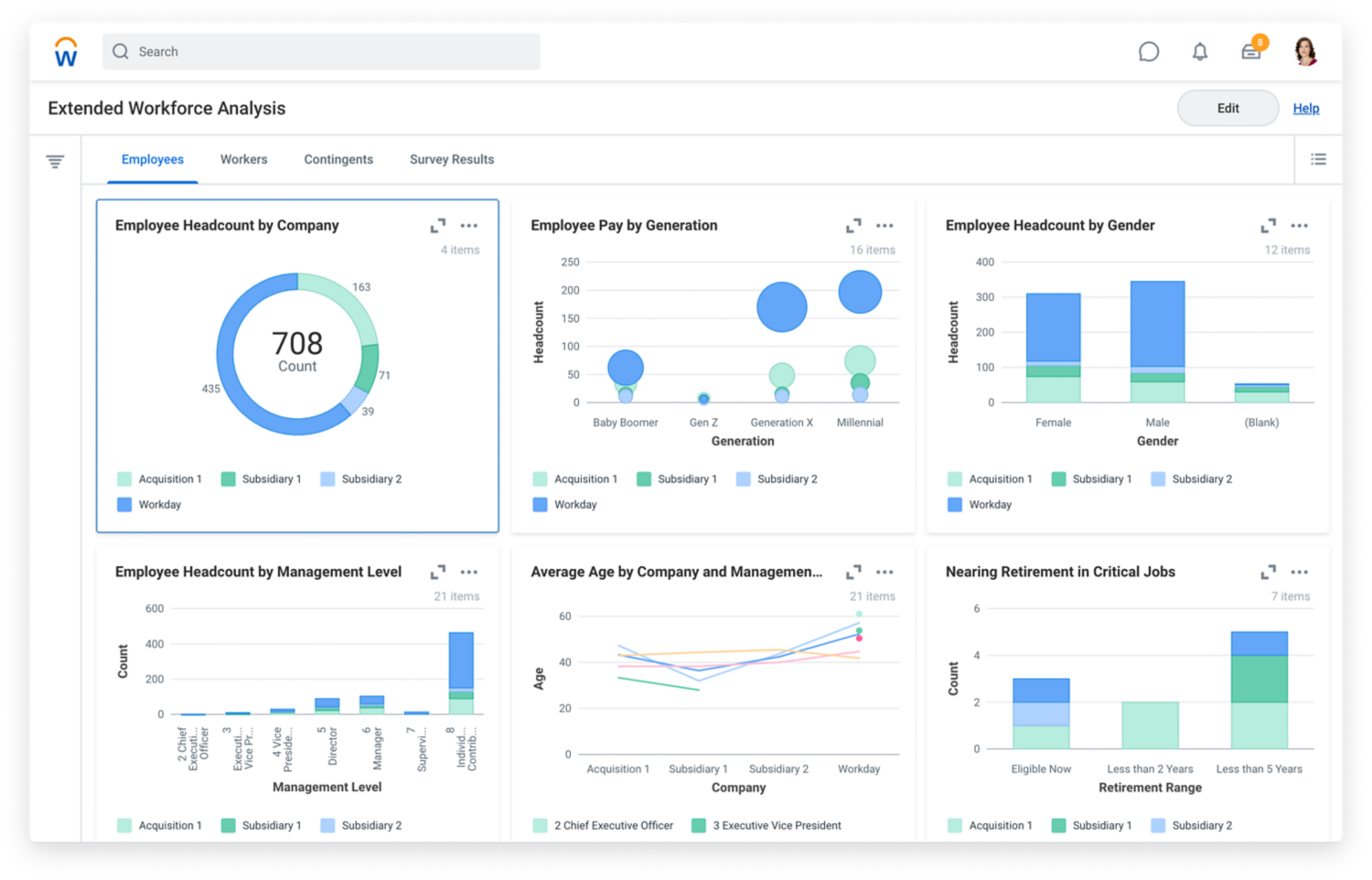Open the Employee Headcount by Gender options menu
This screenshot has width=1372, height=880.
click(1299, 225)
